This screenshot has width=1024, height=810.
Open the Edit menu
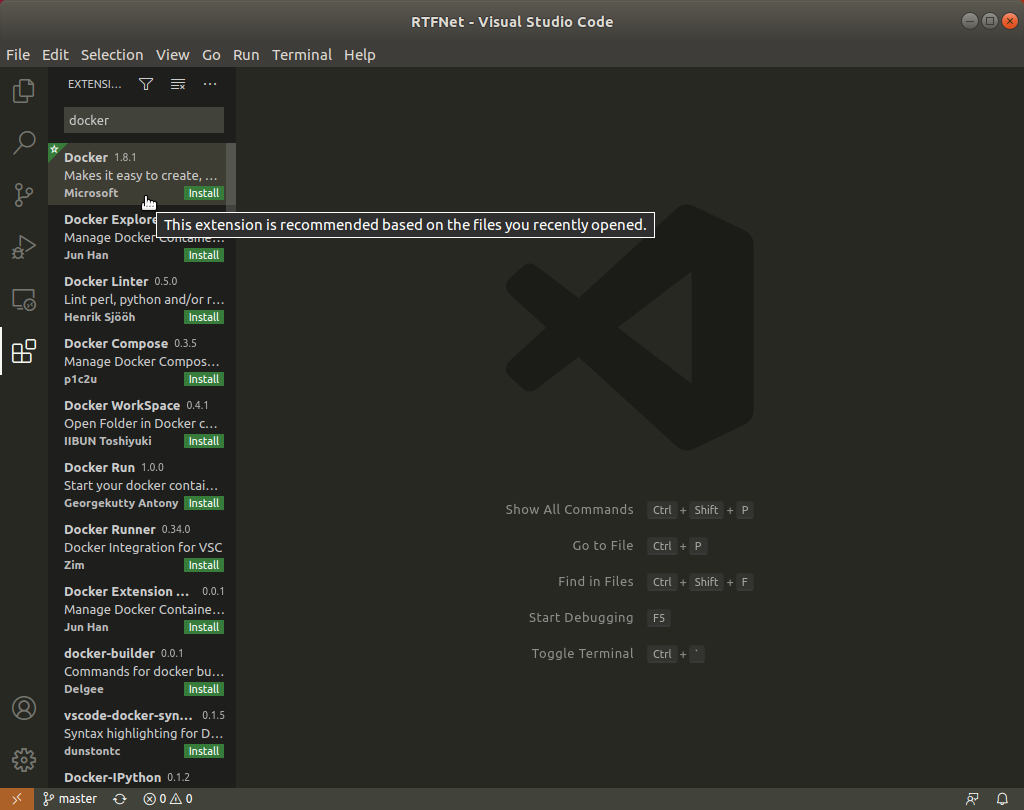click(55, 55)
